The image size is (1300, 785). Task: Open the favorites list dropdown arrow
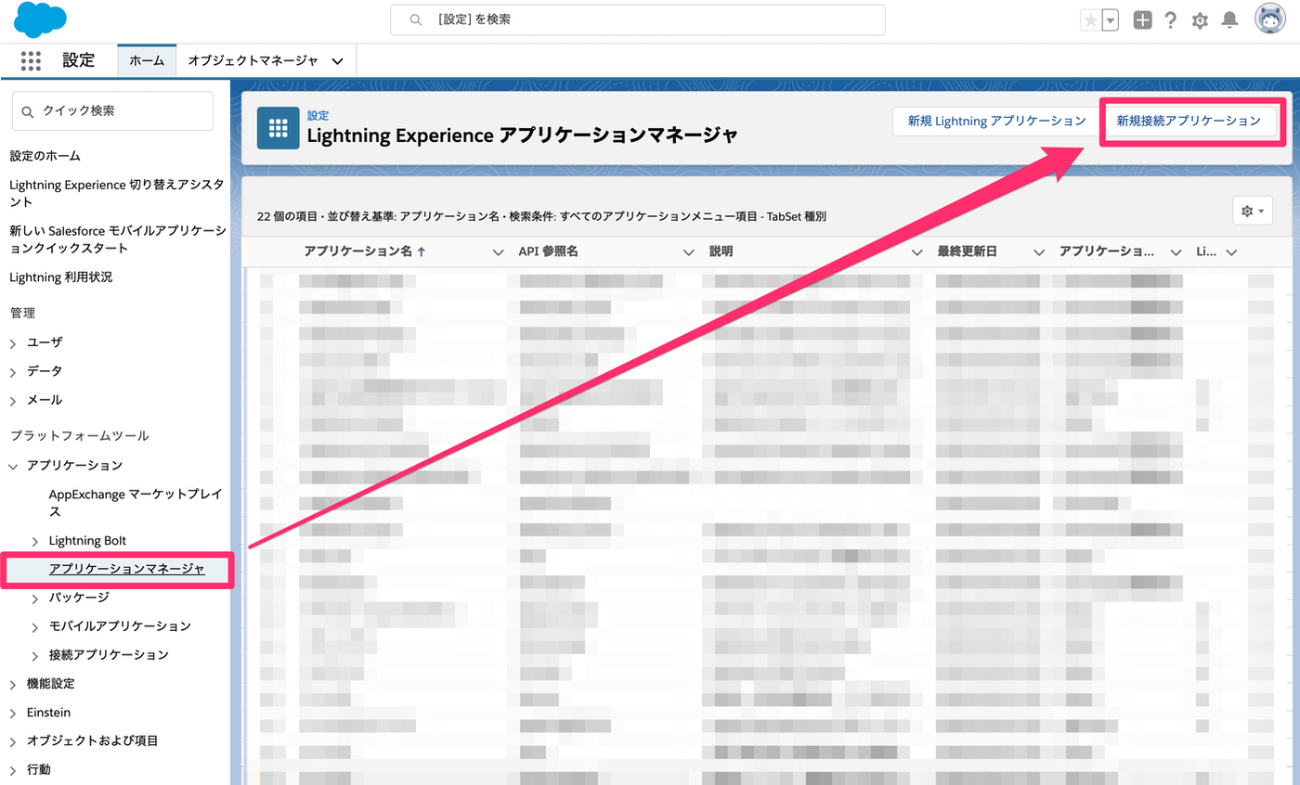(x=1110, y=20)
